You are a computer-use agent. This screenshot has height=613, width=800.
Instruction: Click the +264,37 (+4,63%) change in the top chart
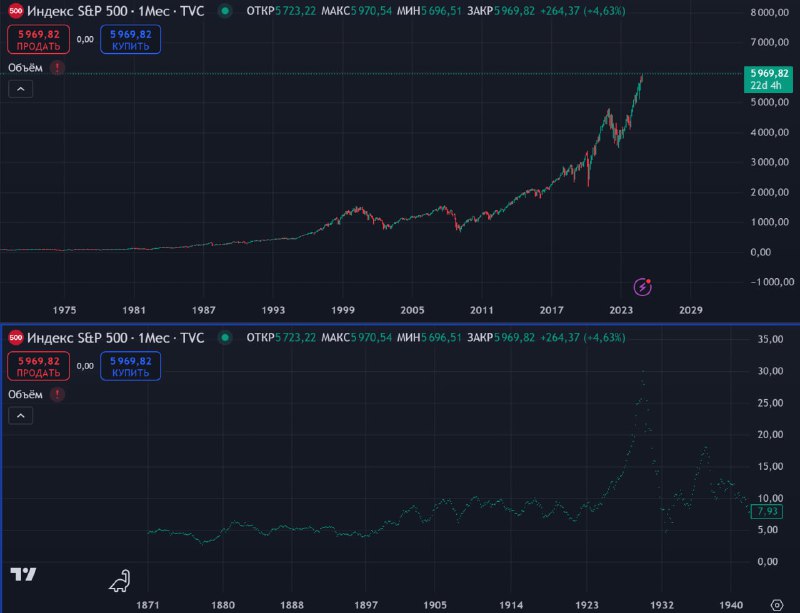point(583,11)
